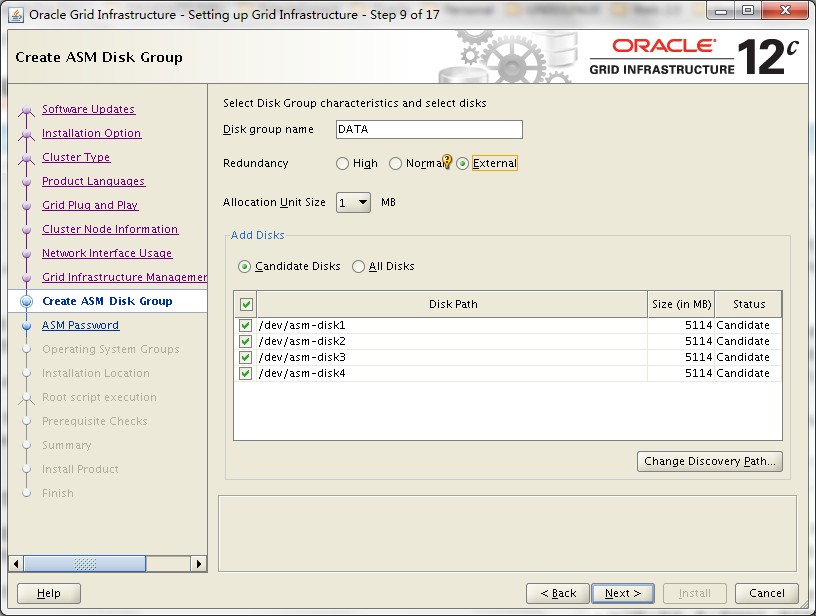This screenshot has height=616, width=816.
Task: Click Change Discovery Path button
Action: pos(710,461)
